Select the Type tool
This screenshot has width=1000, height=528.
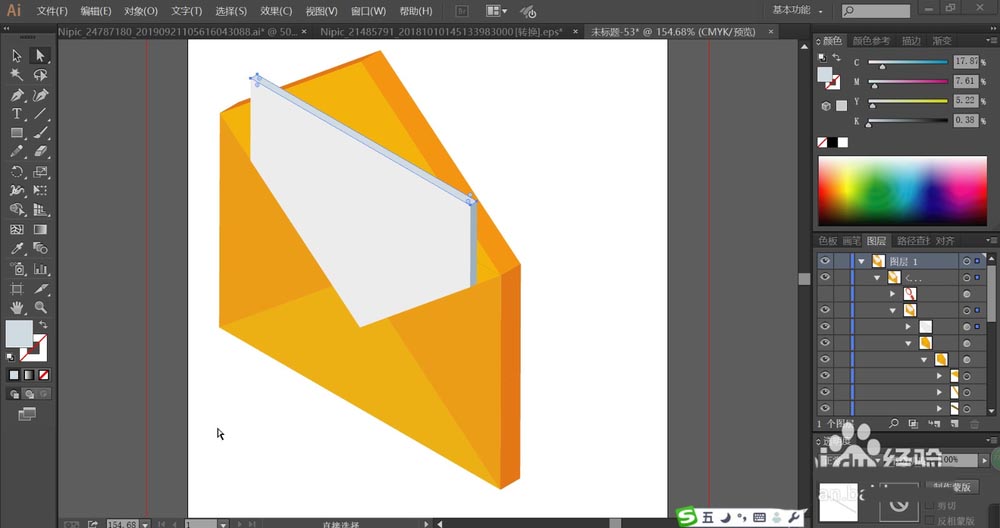tap(17, 114)
